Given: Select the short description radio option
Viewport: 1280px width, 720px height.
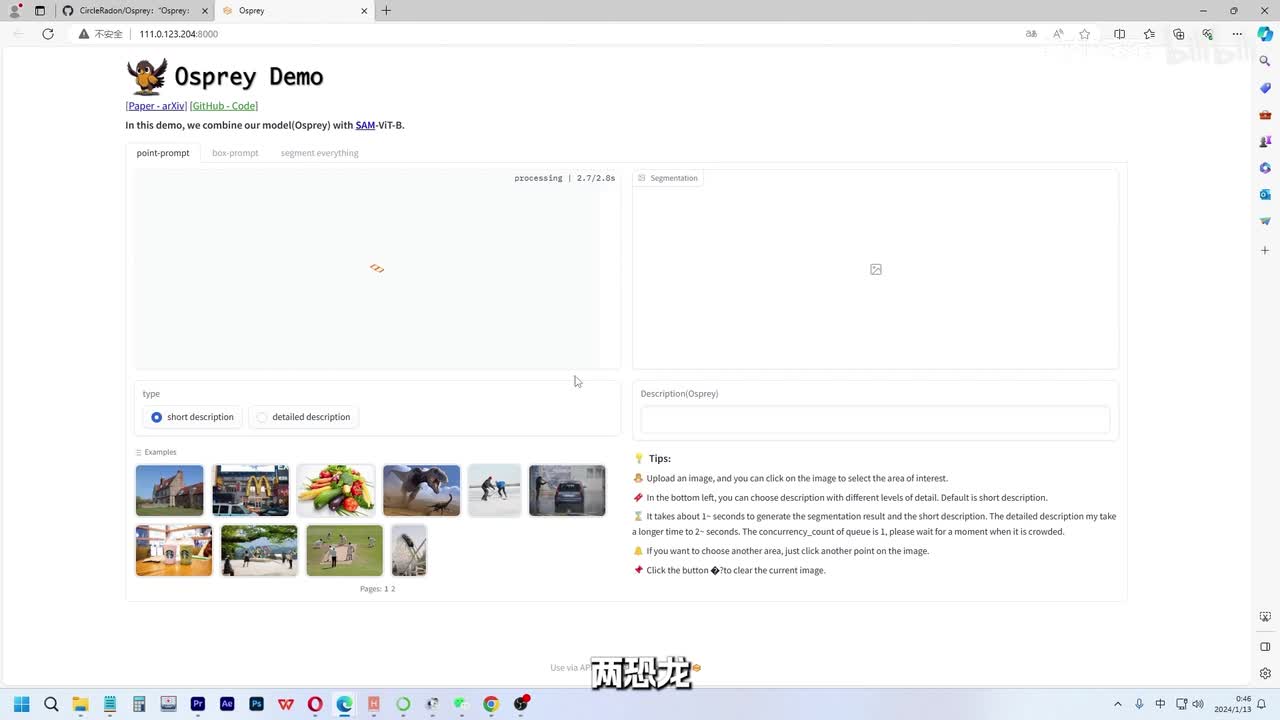Looking at the screenshot, I should pos(157,417).
